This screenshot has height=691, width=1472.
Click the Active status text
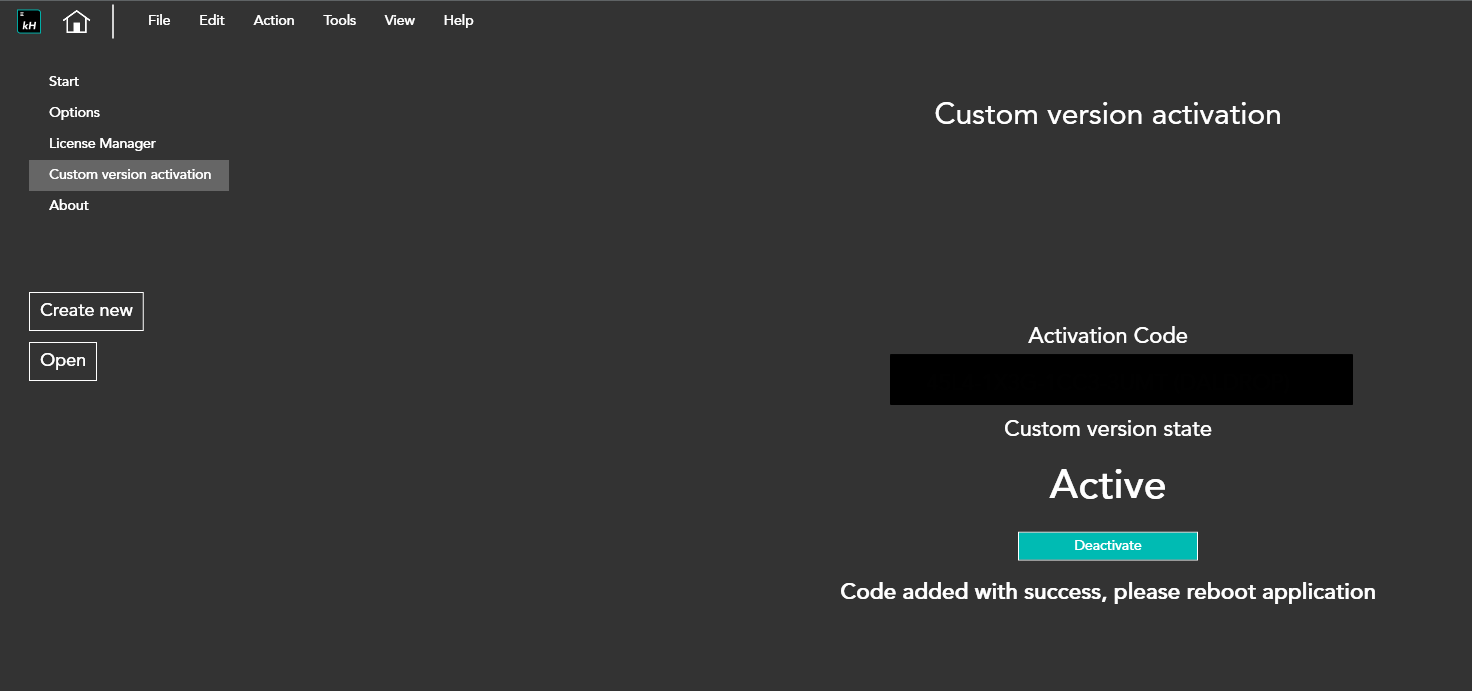pos(1107,485)
